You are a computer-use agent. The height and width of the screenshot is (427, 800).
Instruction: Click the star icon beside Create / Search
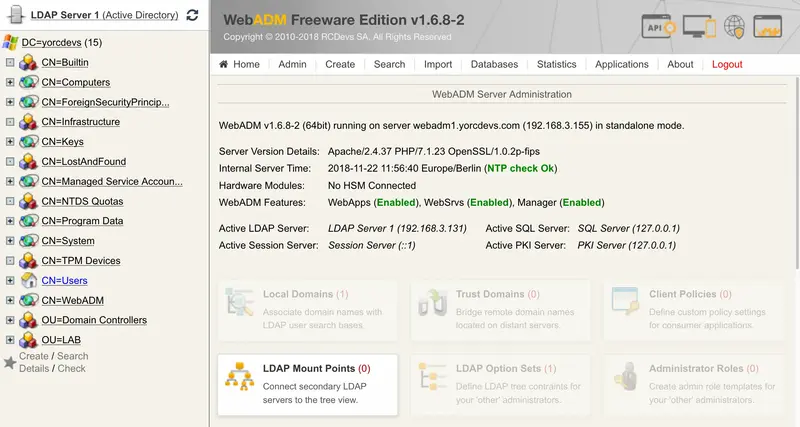(10, 362)
